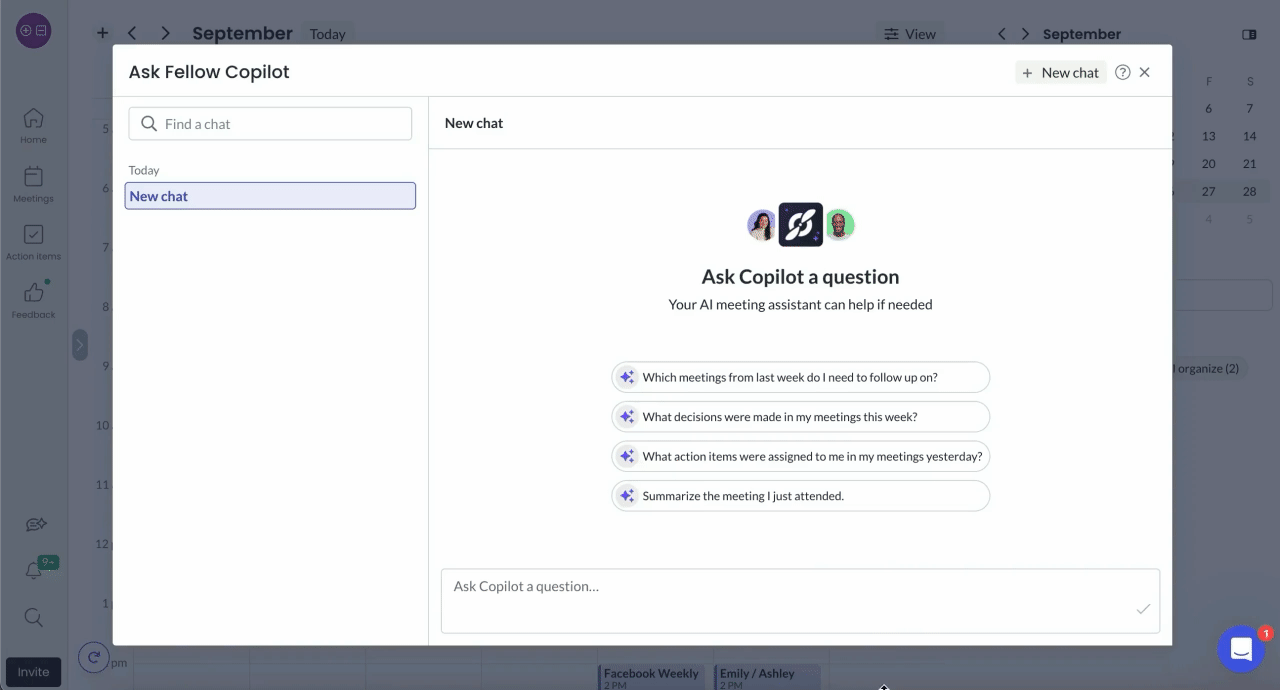Click the refresh sync icon near Invite
The width and height of the screenshot is (1280, 690).
coord(94,657)
